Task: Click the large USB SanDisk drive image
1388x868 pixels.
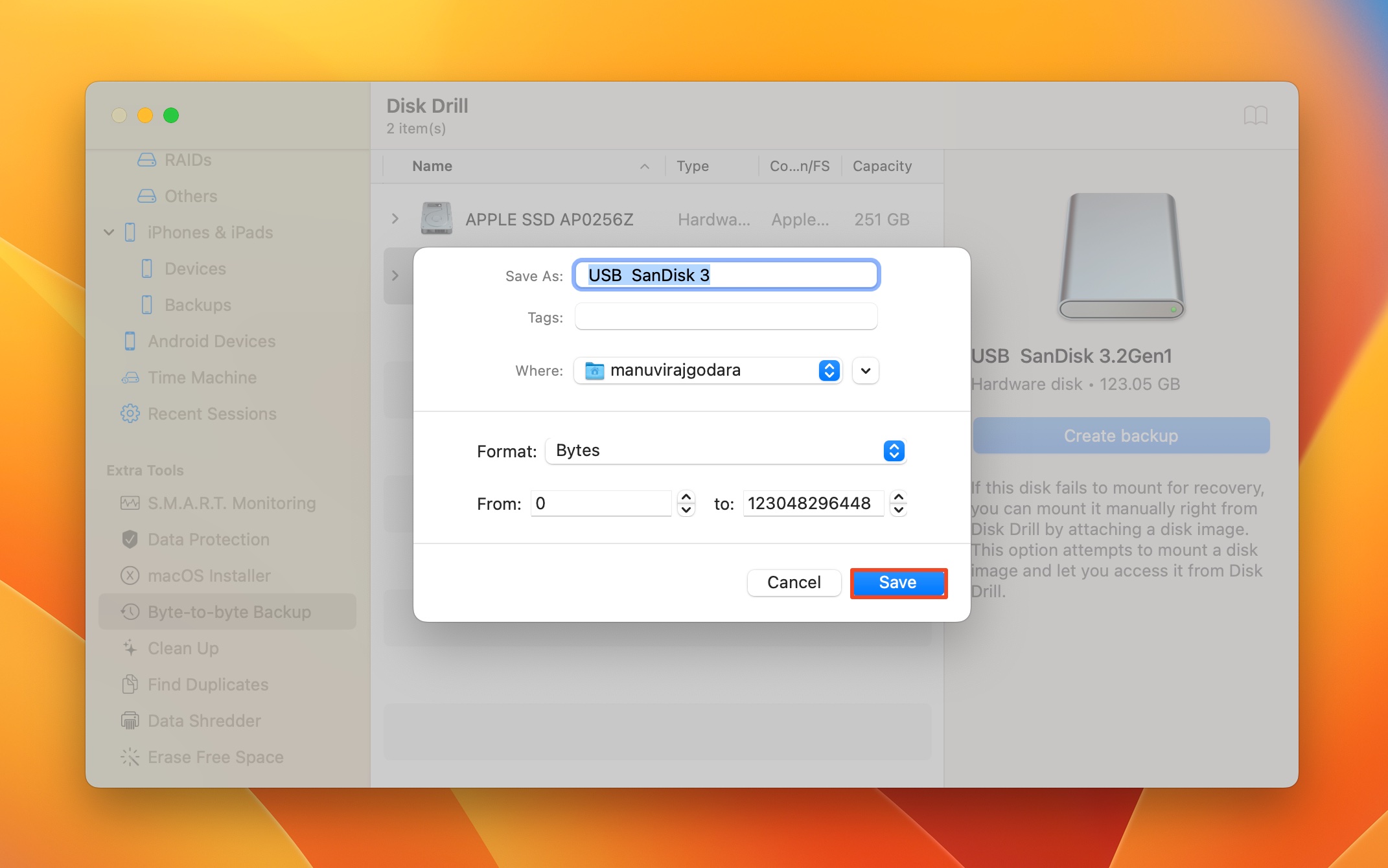Action: [x=1122, y=257]
